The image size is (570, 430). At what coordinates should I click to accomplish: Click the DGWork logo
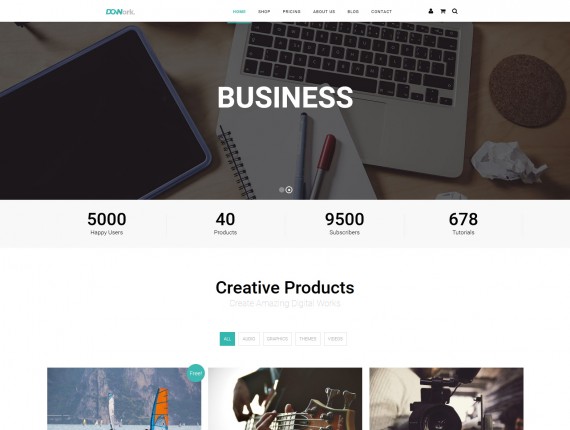point(120,12)
